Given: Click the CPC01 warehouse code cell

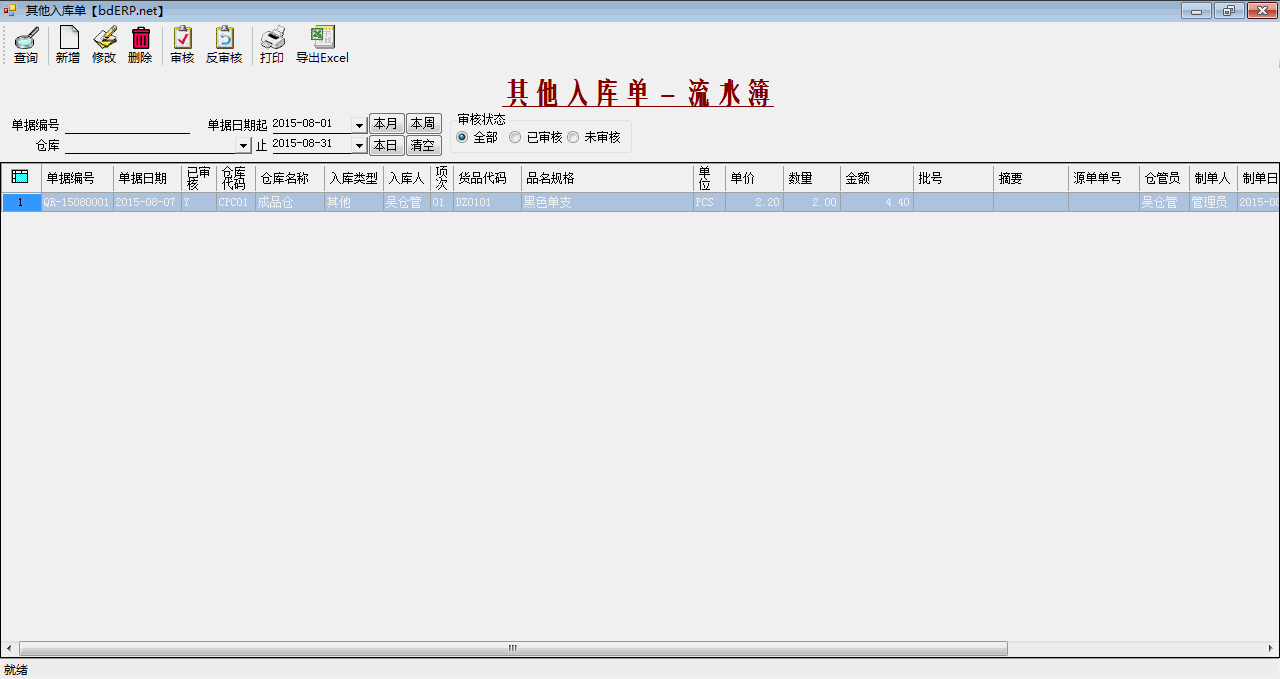Looking at the screenshot, I should 236,202.
